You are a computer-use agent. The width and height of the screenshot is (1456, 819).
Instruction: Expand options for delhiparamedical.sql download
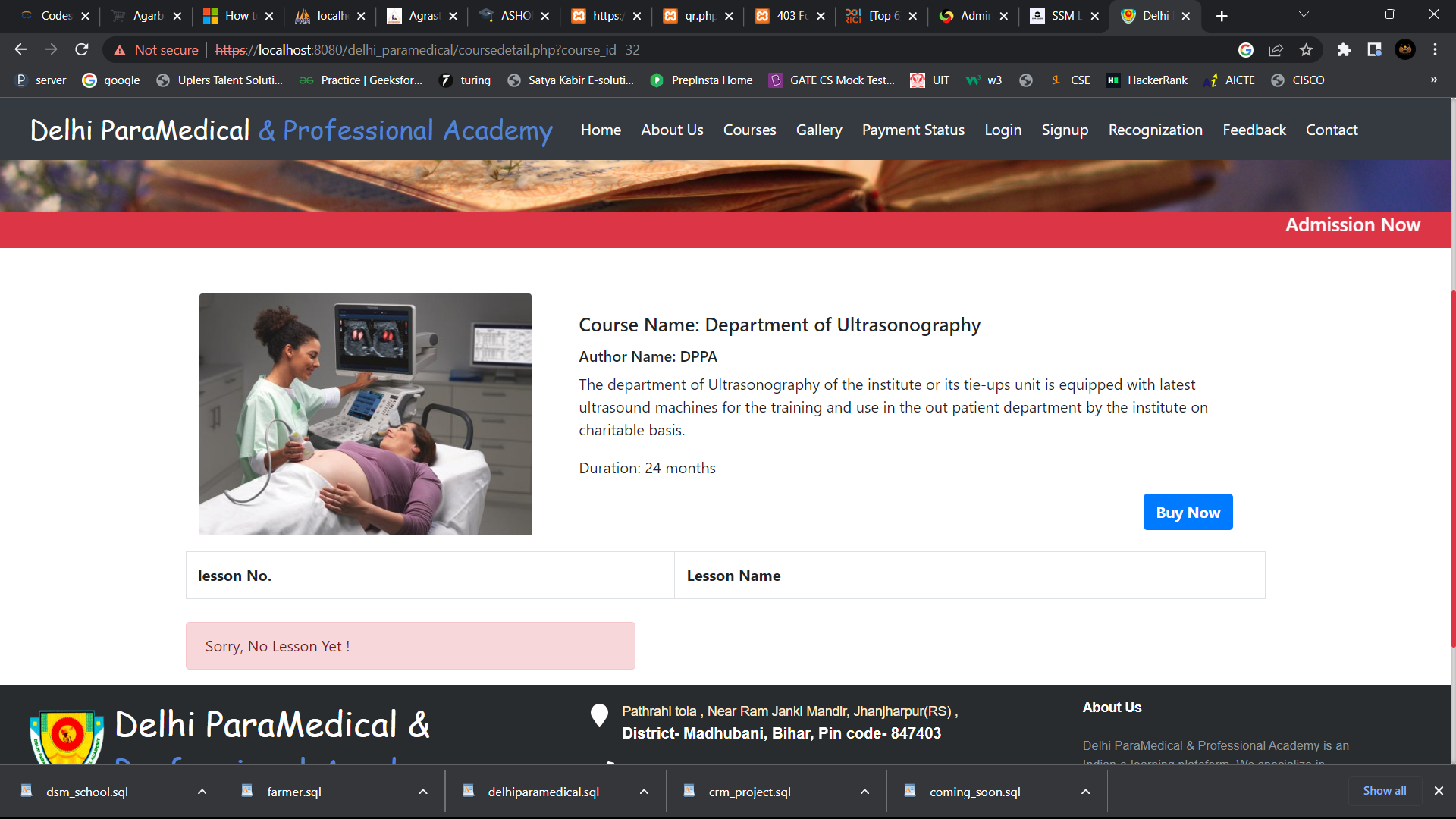644,792
